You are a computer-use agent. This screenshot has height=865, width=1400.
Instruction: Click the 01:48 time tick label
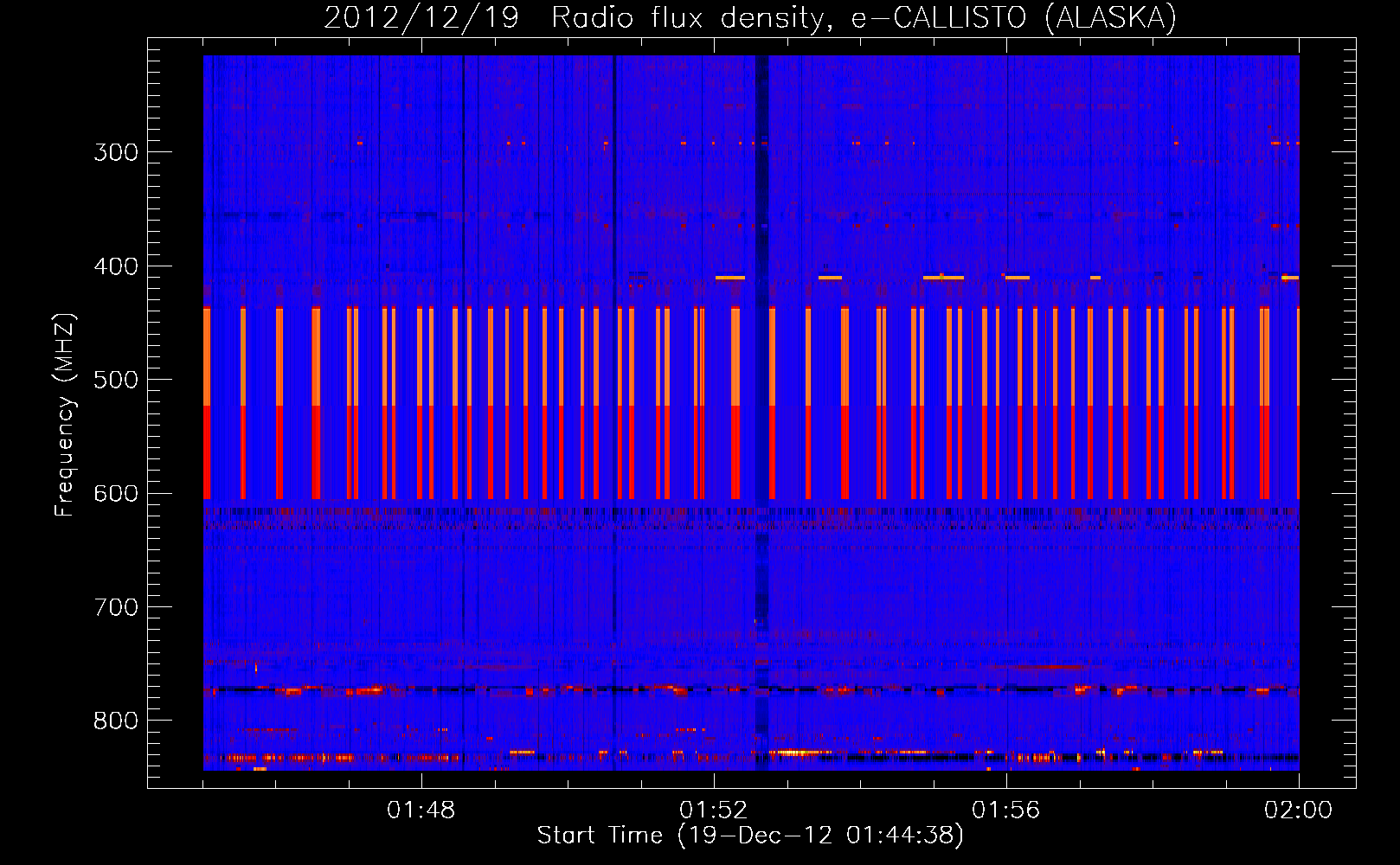pos(421,811)
